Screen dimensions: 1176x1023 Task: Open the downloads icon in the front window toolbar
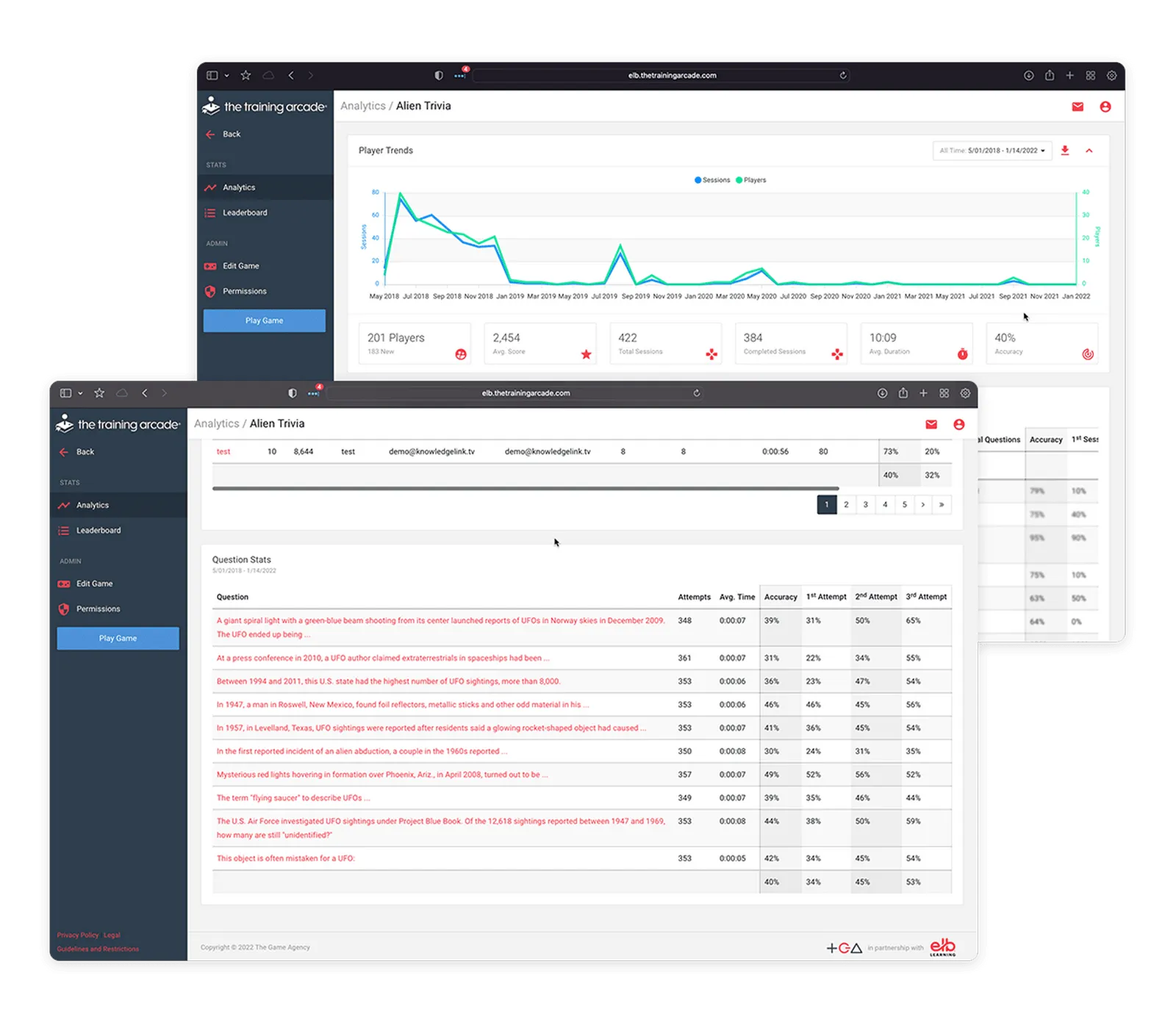pos(883,393)
